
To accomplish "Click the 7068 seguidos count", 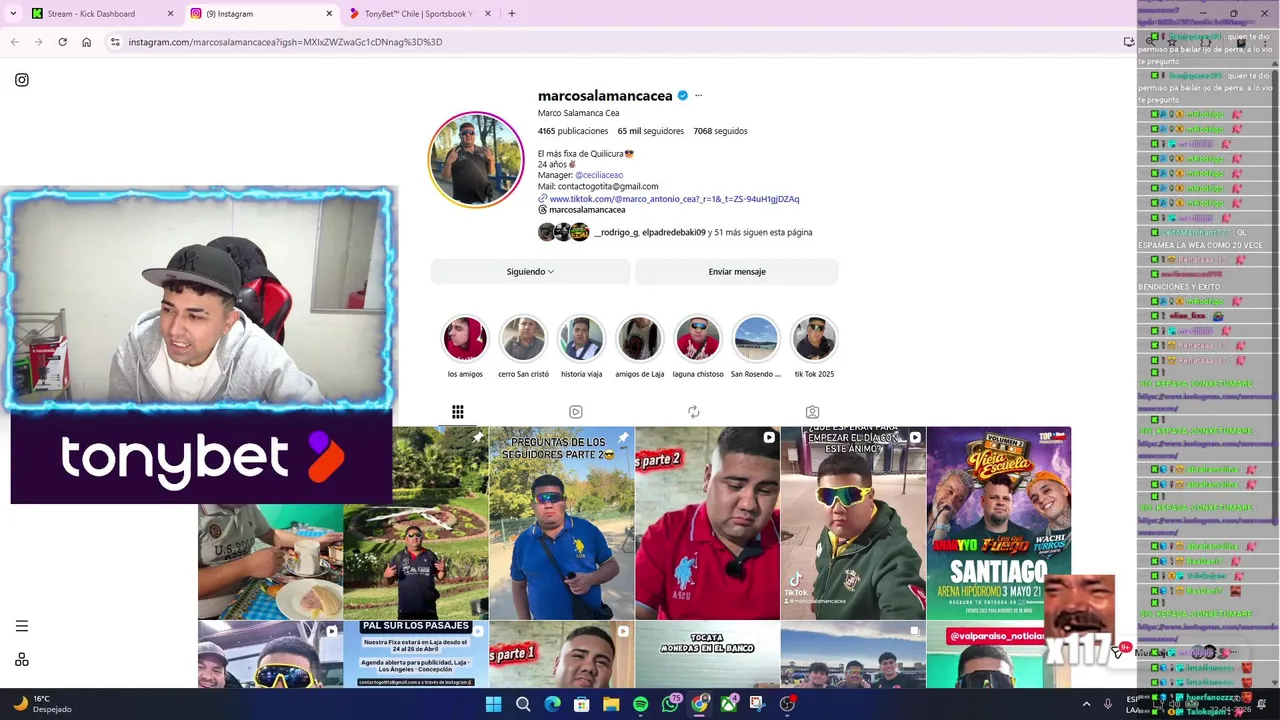I will tap(720, 131).
